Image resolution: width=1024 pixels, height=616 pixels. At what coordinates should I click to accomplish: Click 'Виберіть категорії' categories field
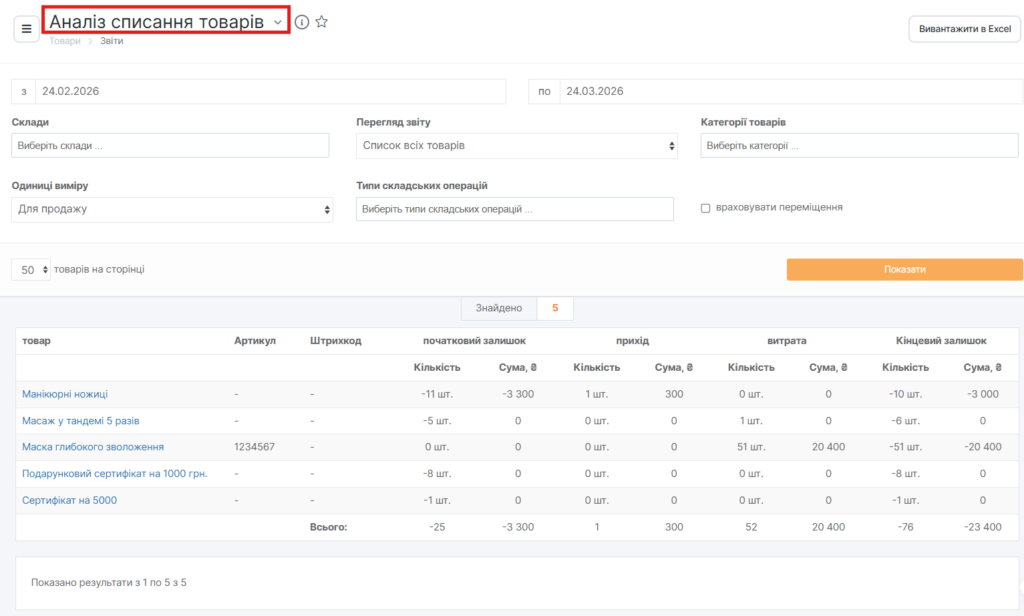click(x=859, y=146)
